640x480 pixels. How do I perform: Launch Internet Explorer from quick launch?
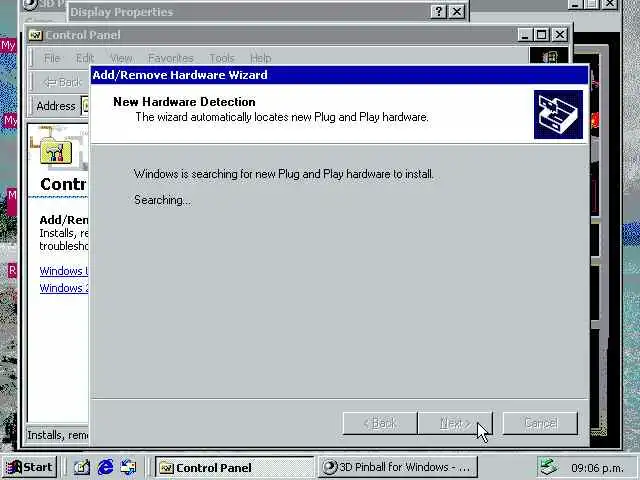click(x=105, y=467)
